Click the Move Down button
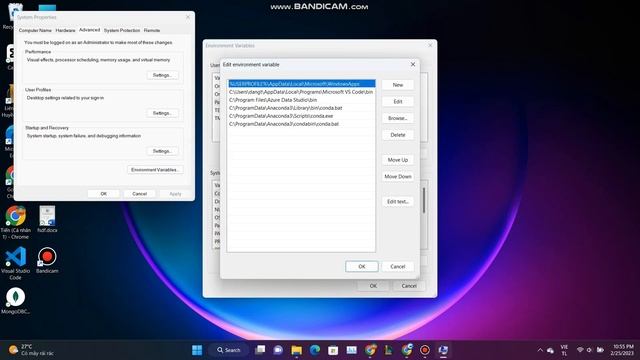 coord(398,177)
